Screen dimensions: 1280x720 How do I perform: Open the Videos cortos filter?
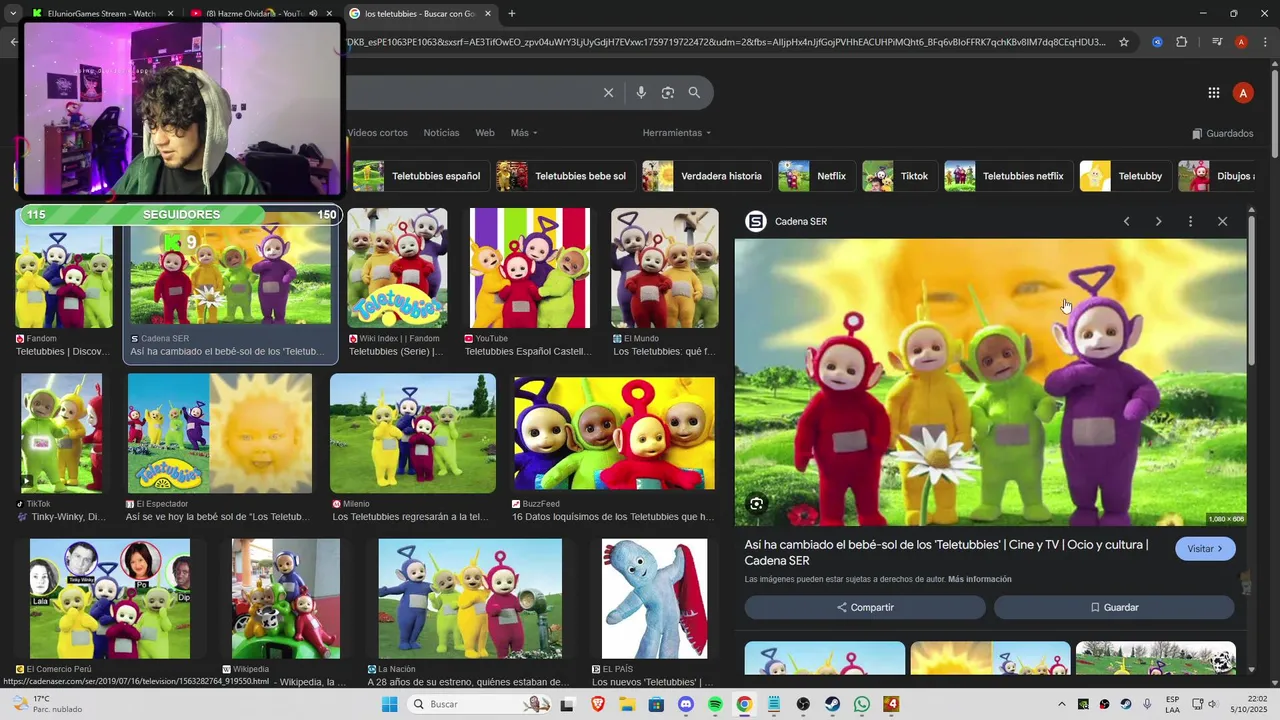[x=377, y=133]
